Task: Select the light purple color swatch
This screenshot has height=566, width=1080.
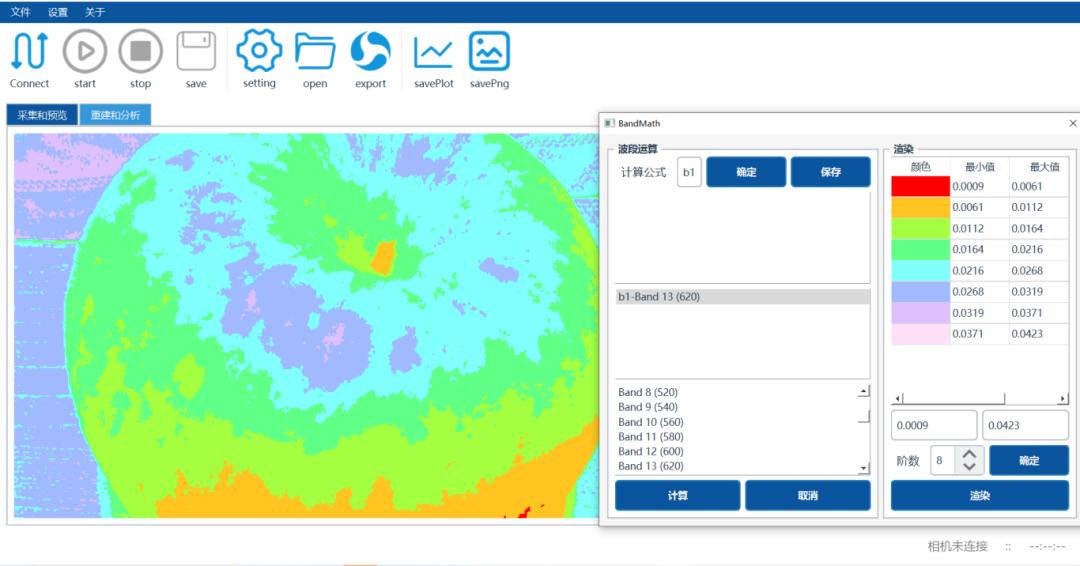Action: point(920,313)
